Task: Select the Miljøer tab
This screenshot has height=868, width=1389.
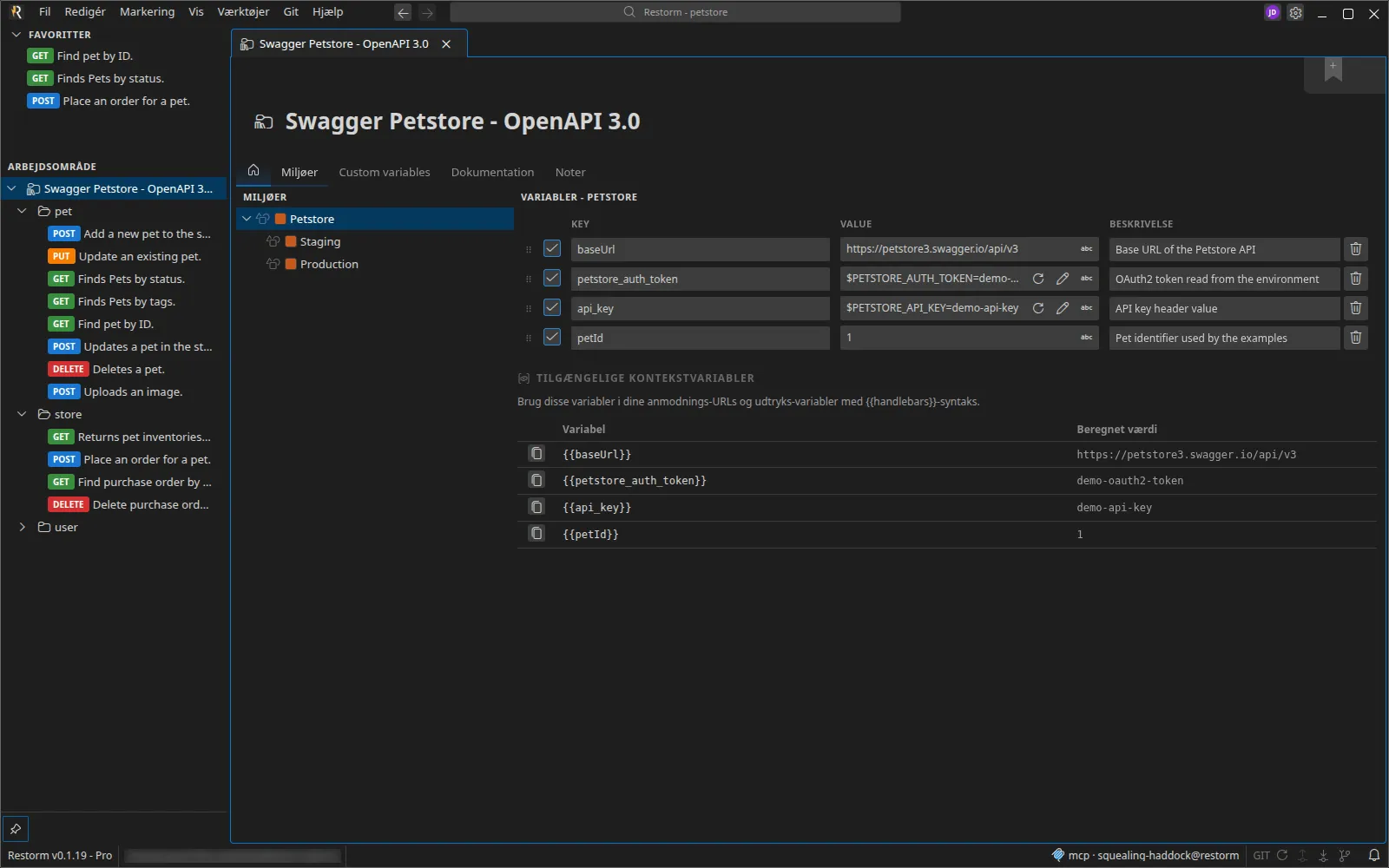Action: point(300,172)
